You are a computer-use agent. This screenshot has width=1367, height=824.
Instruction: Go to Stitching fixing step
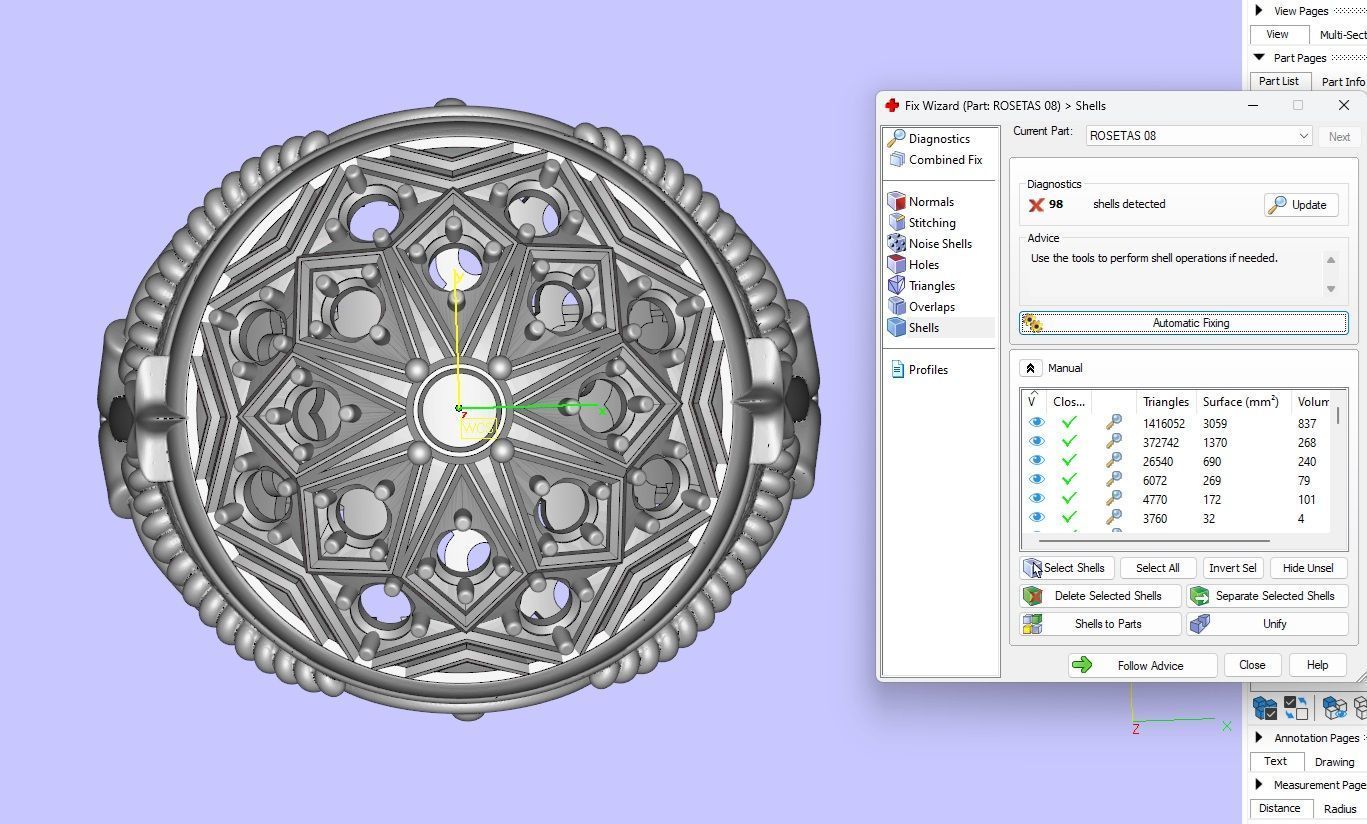(921, 223)
